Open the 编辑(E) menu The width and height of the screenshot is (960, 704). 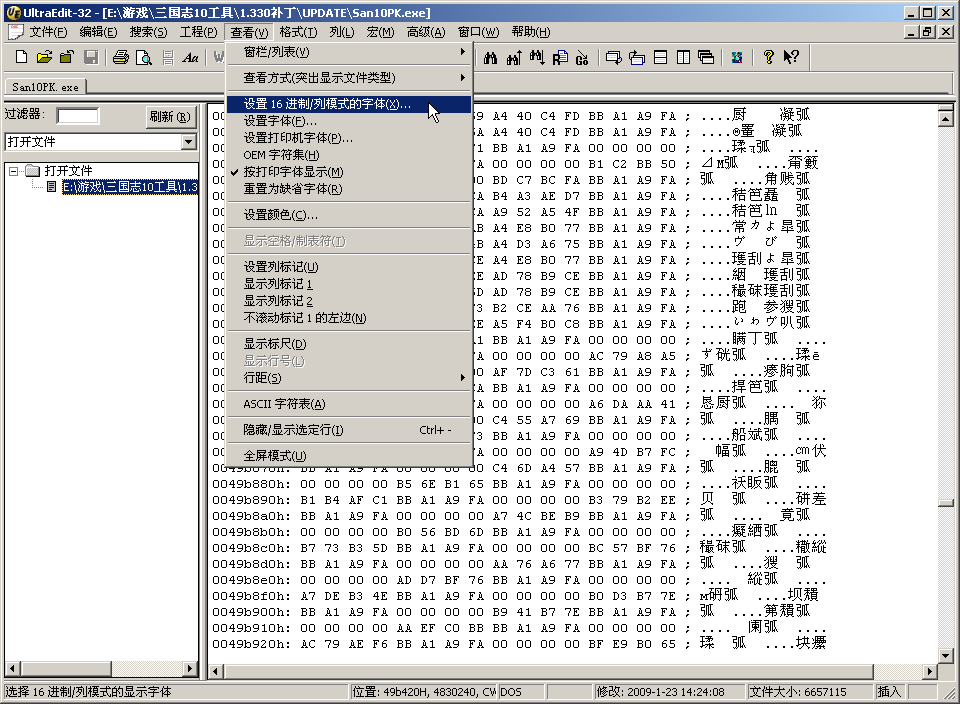coord(98,32)
